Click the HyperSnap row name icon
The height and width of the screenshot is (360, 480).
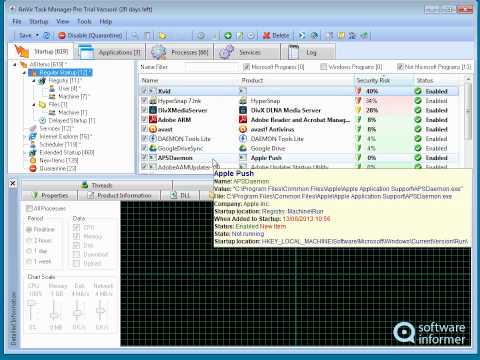click(x=153, y=101)
